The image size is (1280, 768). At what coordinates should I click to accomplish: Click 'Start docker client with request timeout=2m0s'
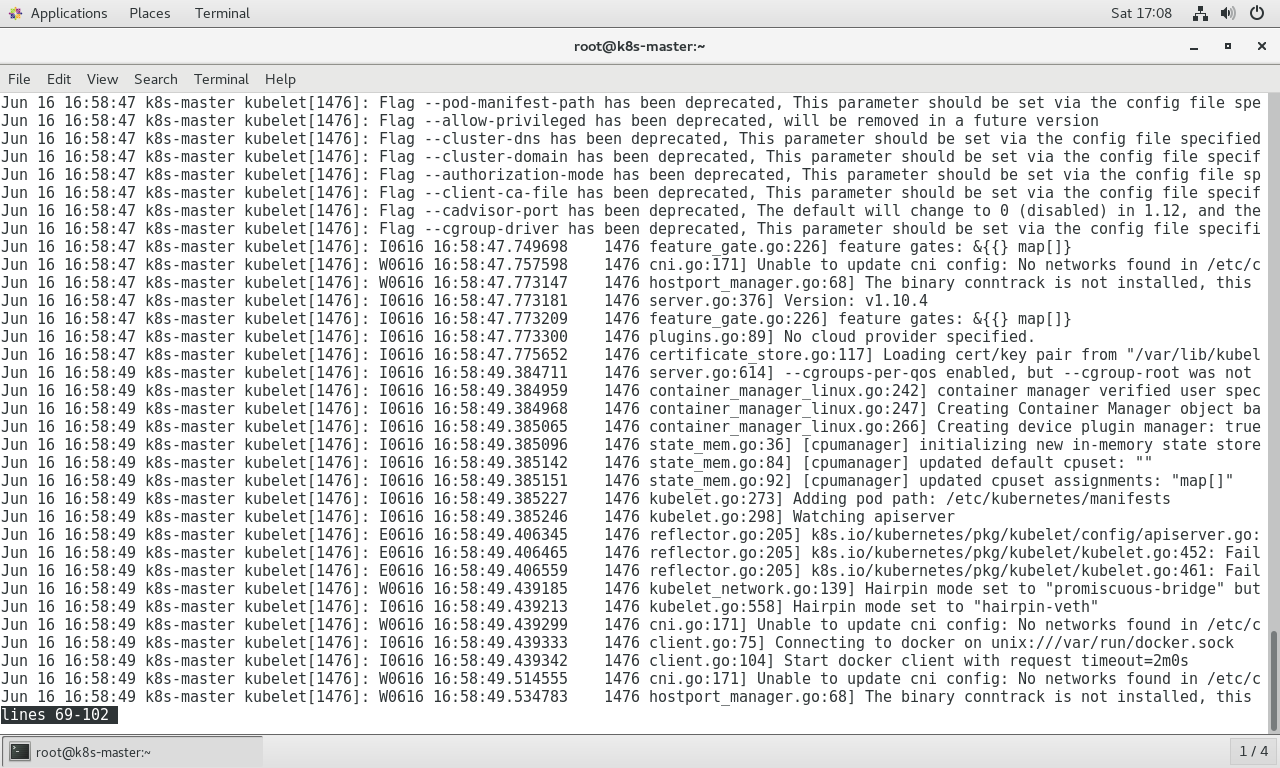point(987,661)
